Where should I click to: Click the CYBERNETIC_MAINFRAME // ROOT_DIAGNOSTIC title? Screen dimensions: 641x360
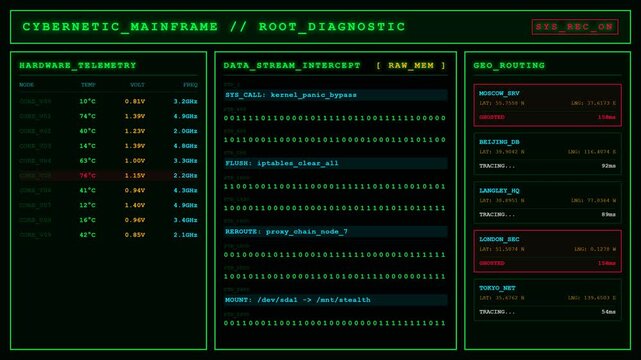[x=214, y=27]
